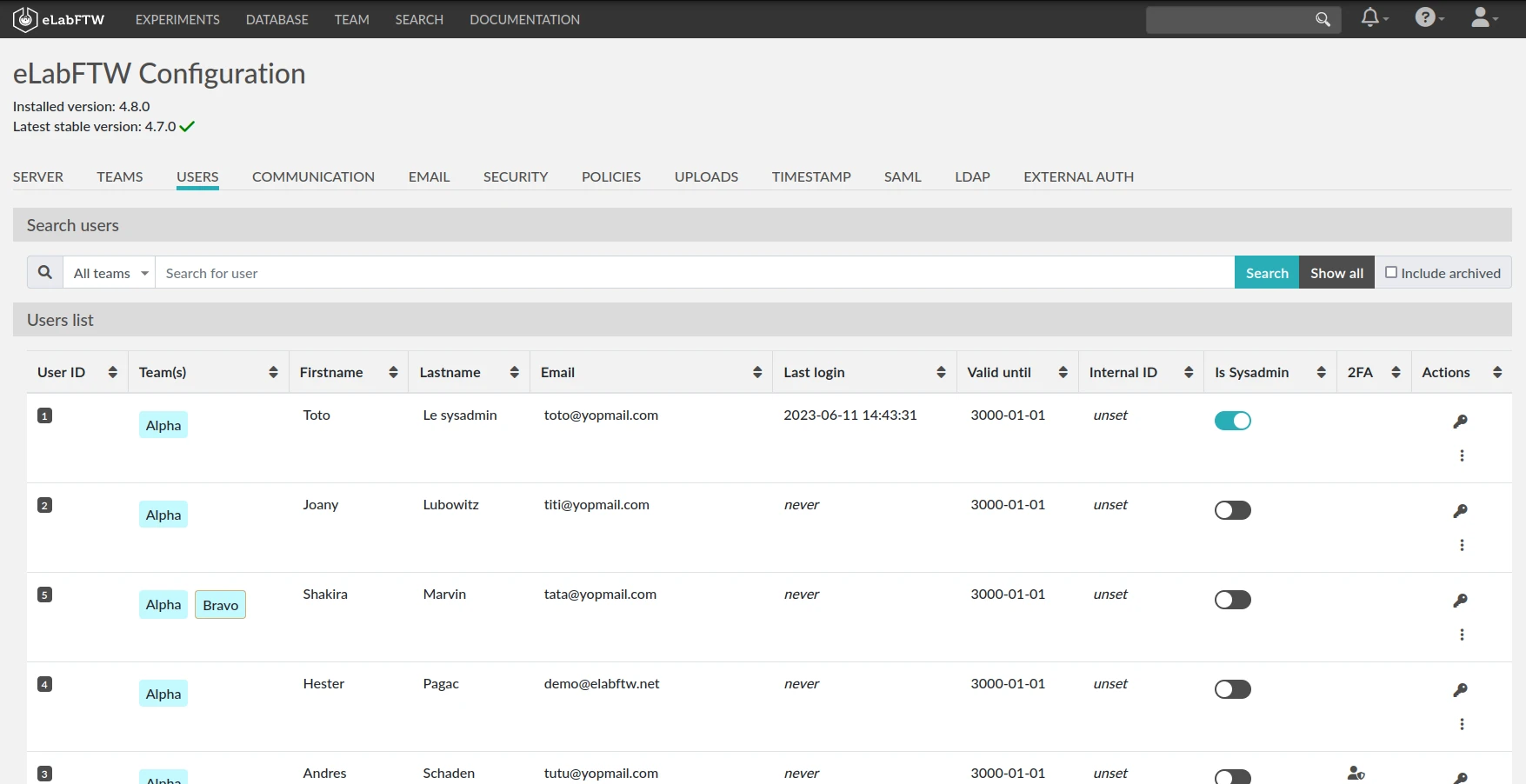
Task: Click the Alpha team badge for Toto
Action: (x=163, y=425)
